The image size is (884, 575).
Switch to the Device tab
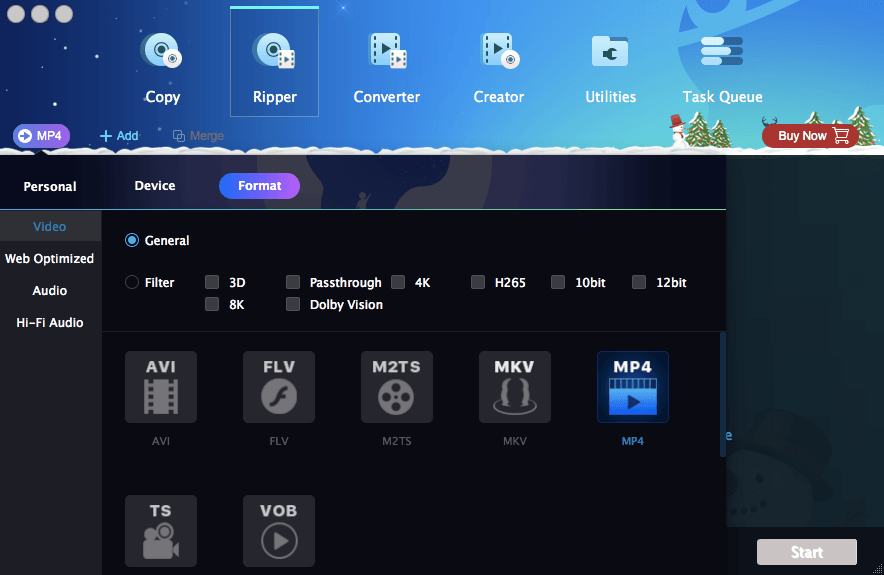(x=155, y=185)
